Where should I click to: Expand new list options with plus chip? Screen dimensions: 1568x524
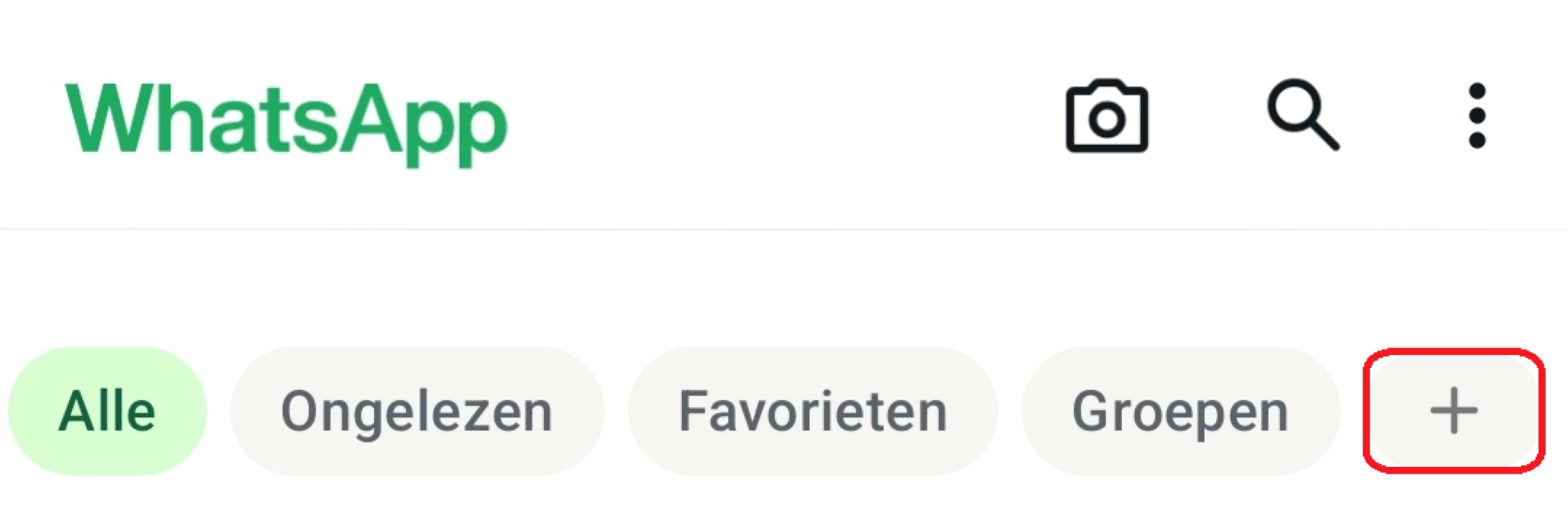(1454, 410)
